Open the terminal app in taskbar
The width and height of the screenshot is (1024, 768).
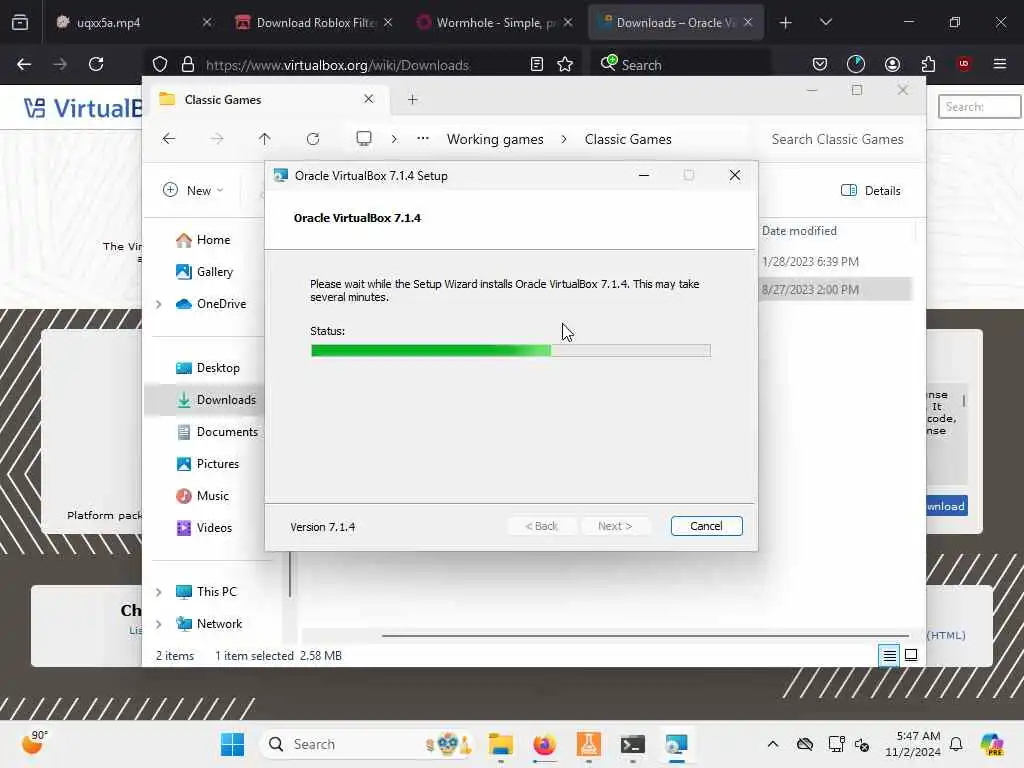pos(632,744)
